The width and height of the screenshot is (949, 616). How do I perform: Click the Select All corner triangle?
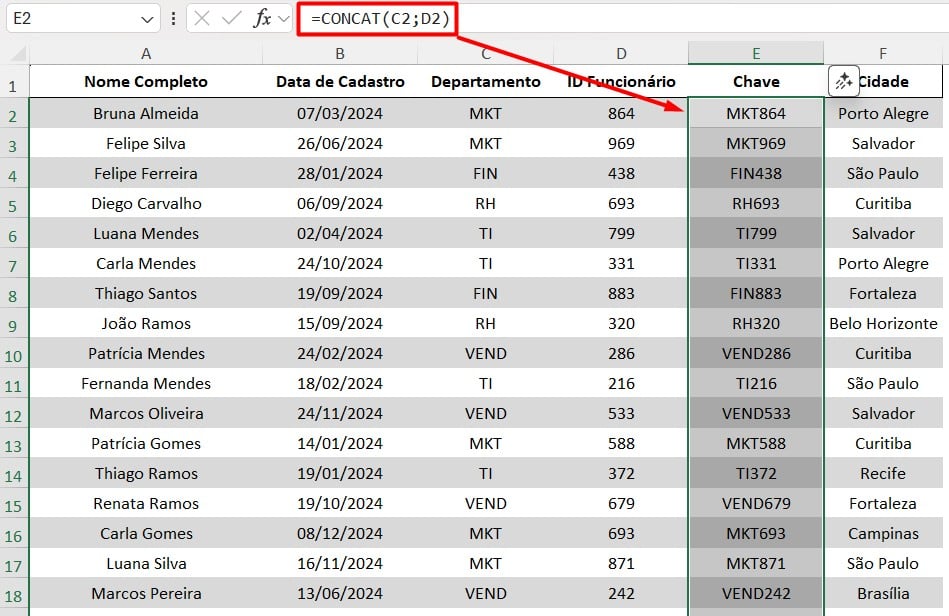point(17,54)
